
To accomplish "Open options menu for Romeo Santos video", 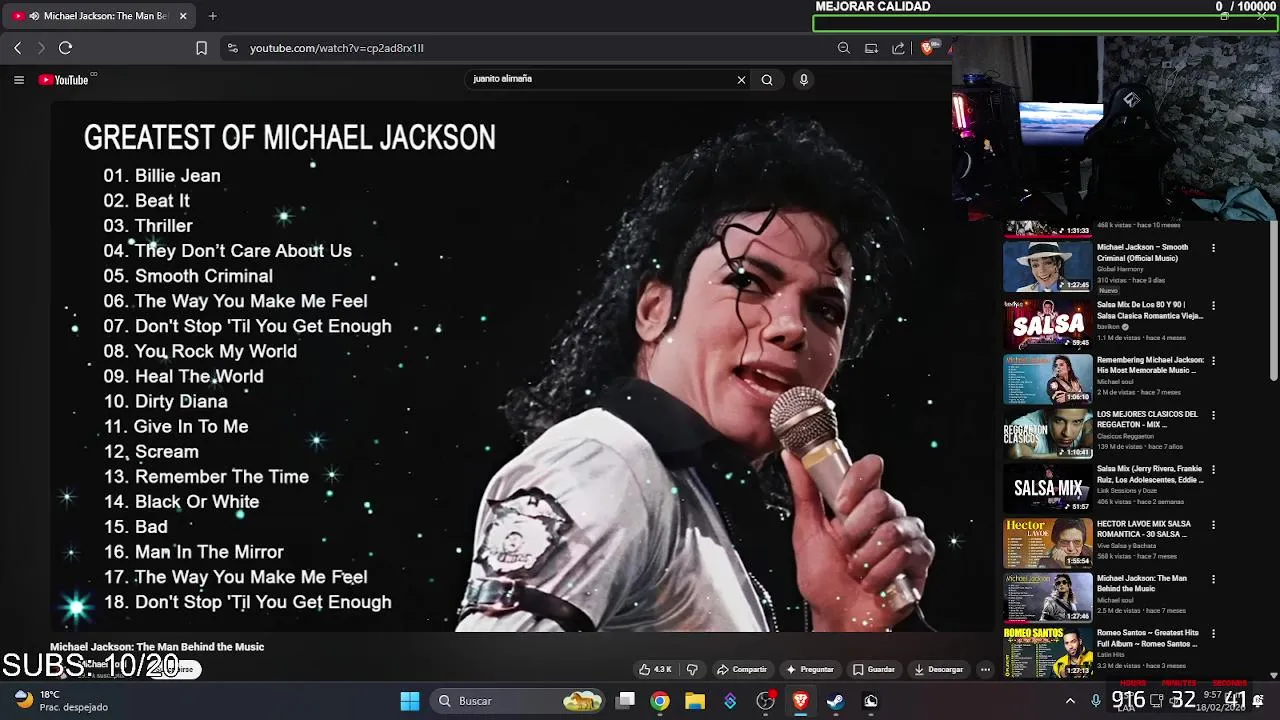I will [x=1213, y=634].
